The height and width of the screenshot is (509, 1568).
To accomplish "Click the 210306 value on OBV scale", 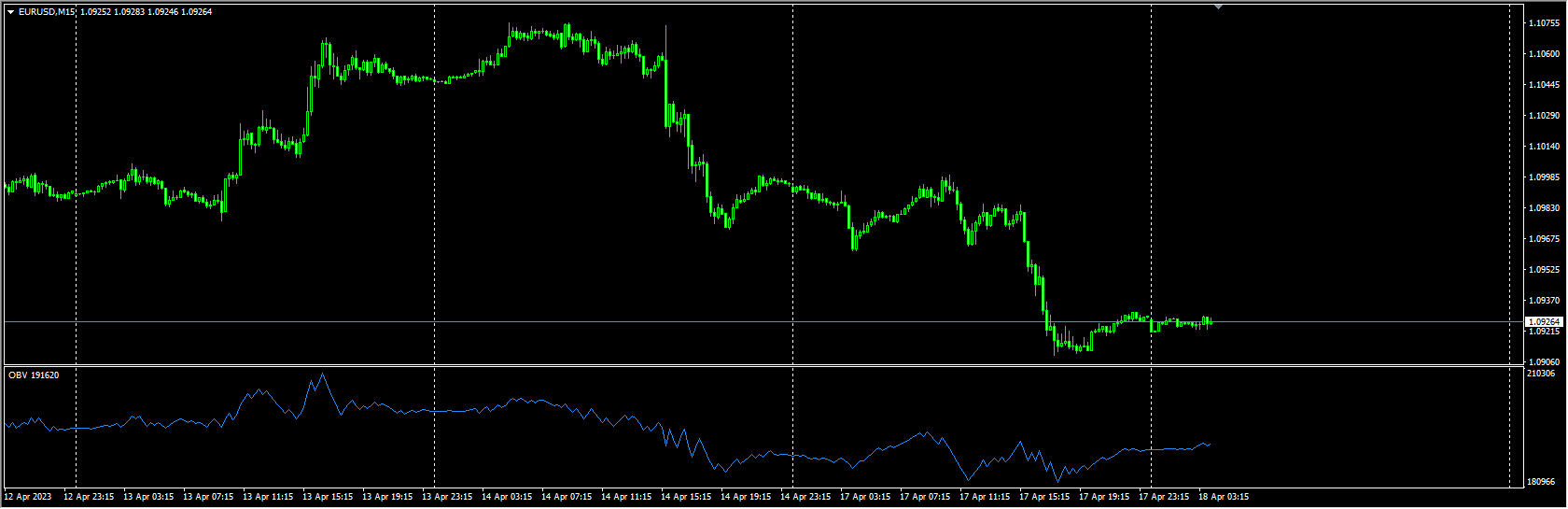I will (1540, 374).
